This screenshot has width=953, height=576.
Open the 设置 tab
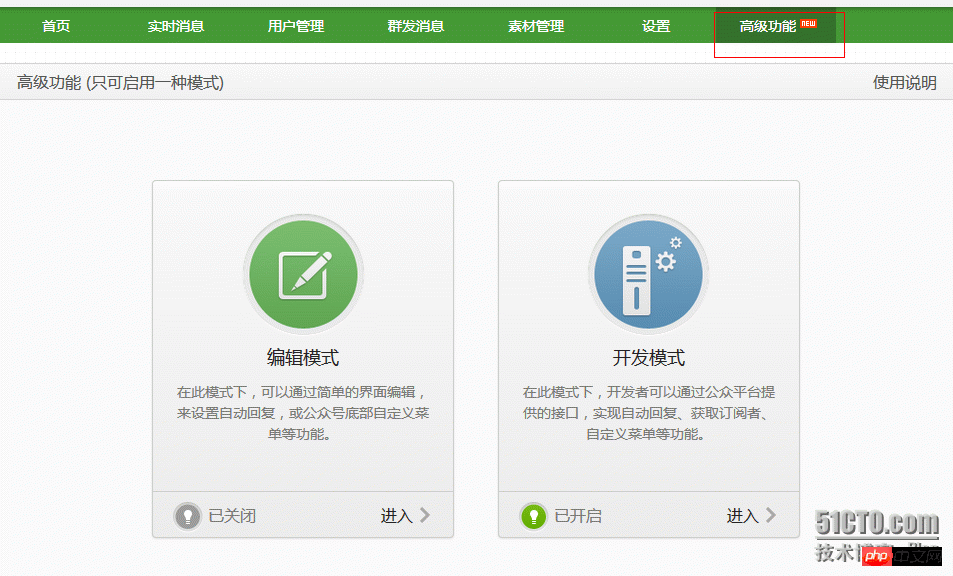656,26
